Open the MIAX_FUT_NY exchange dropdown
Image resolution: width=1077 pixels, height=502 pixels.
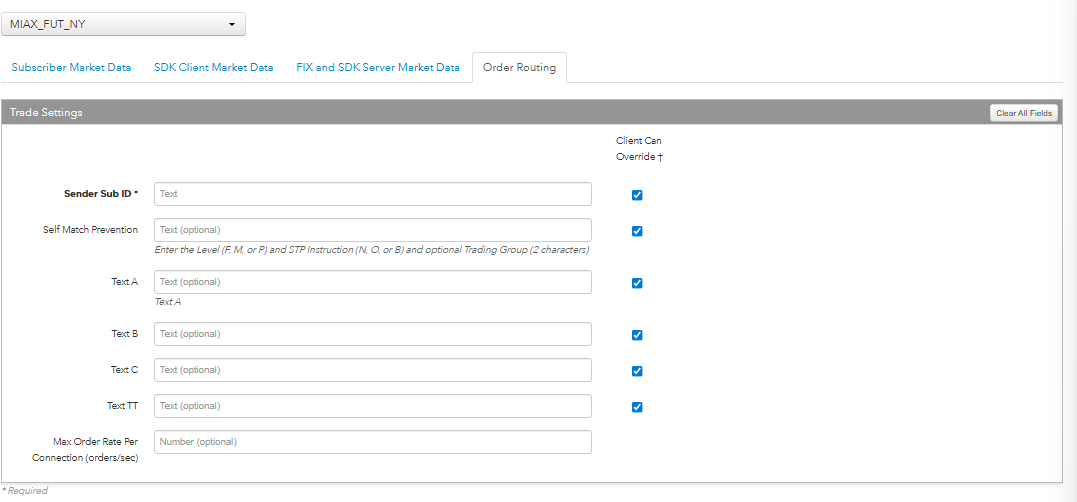[x=124, y=24]
